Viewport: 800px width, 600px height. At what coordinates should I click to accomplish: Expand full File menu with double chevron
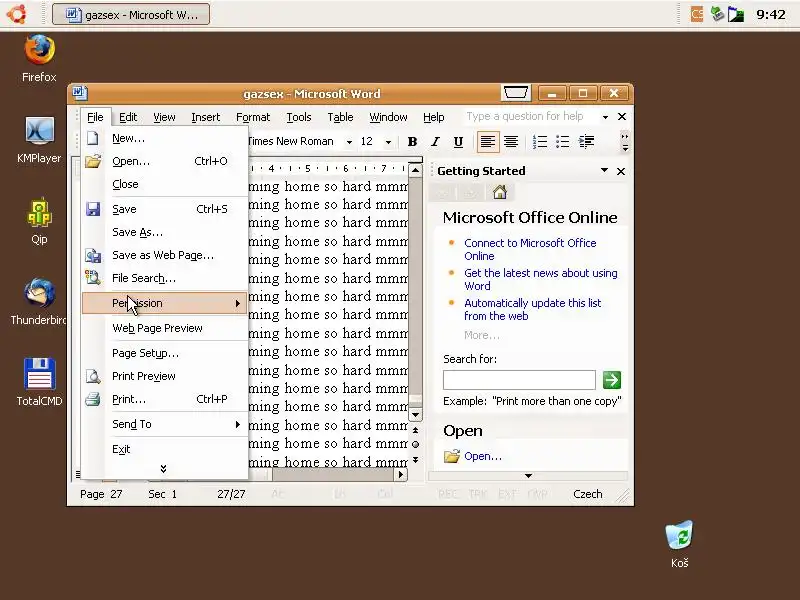pyautogui.click(x=163, y=469)
